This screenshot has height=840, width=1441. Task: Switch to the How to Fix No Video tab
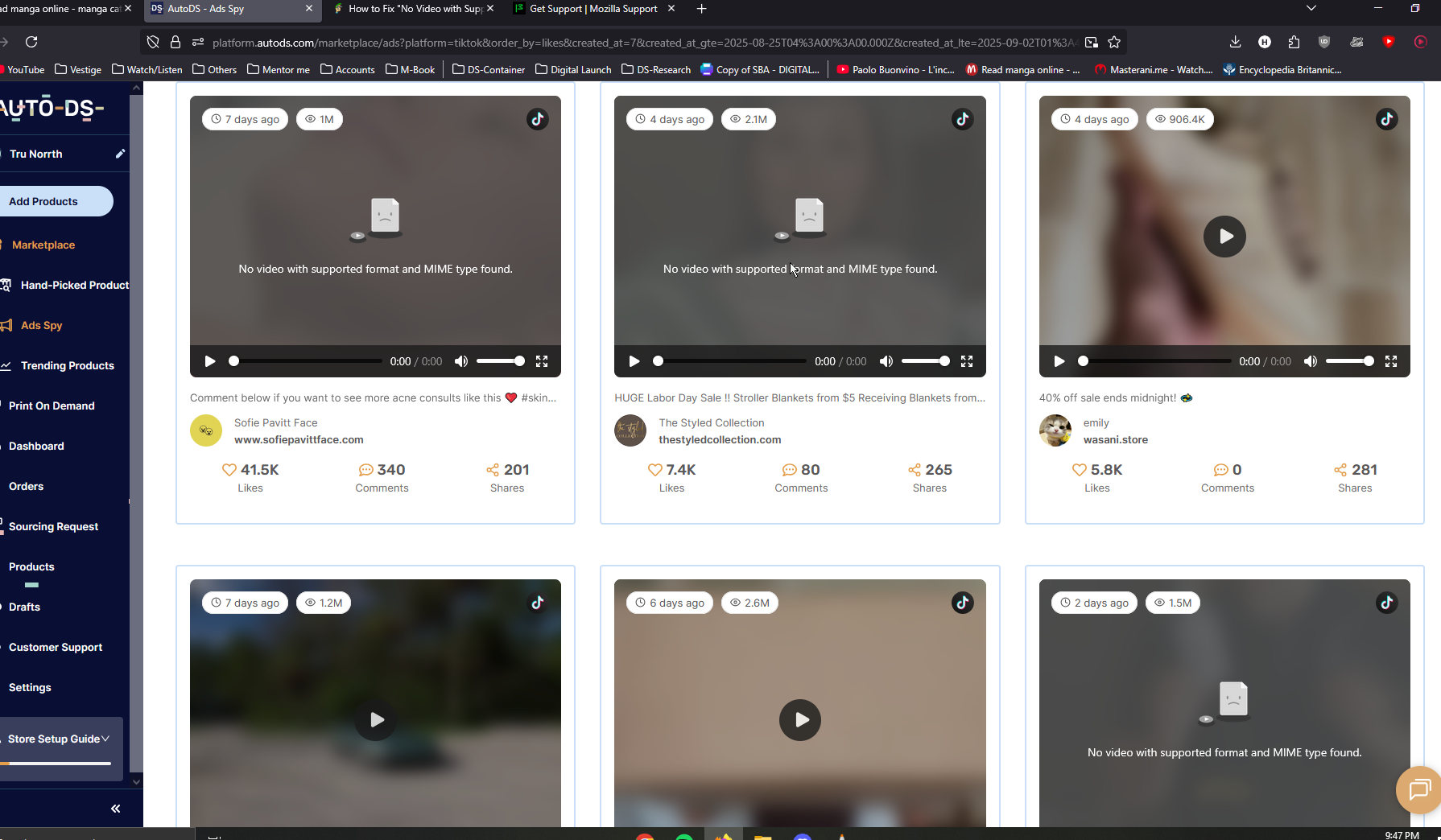coord(415,9)
